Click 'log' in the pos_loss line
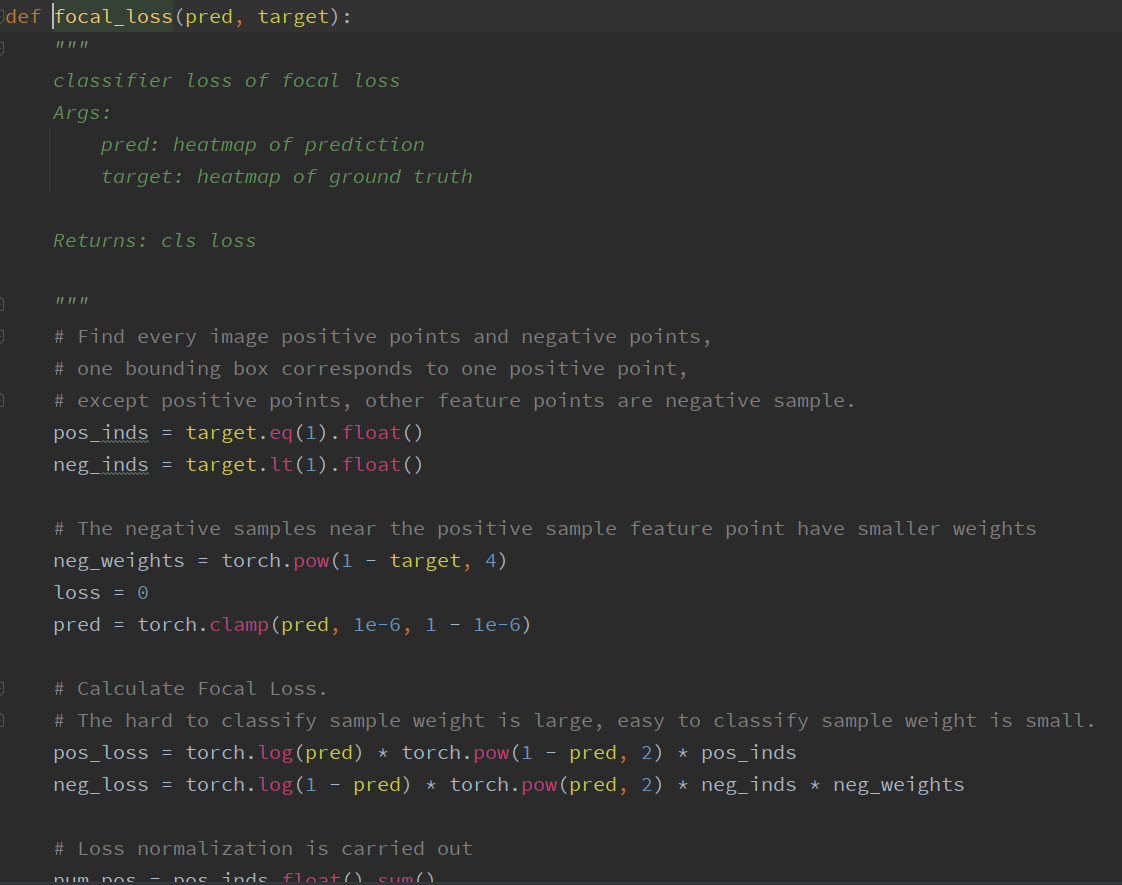The image size is (1122, 885). coord(275,753)
